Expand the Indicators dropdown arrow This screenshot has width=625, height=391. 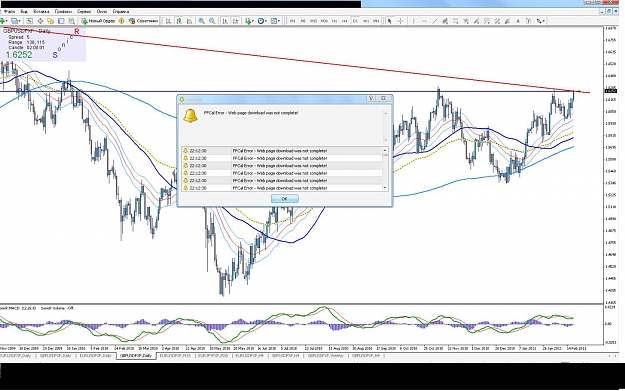pos(253,21)
